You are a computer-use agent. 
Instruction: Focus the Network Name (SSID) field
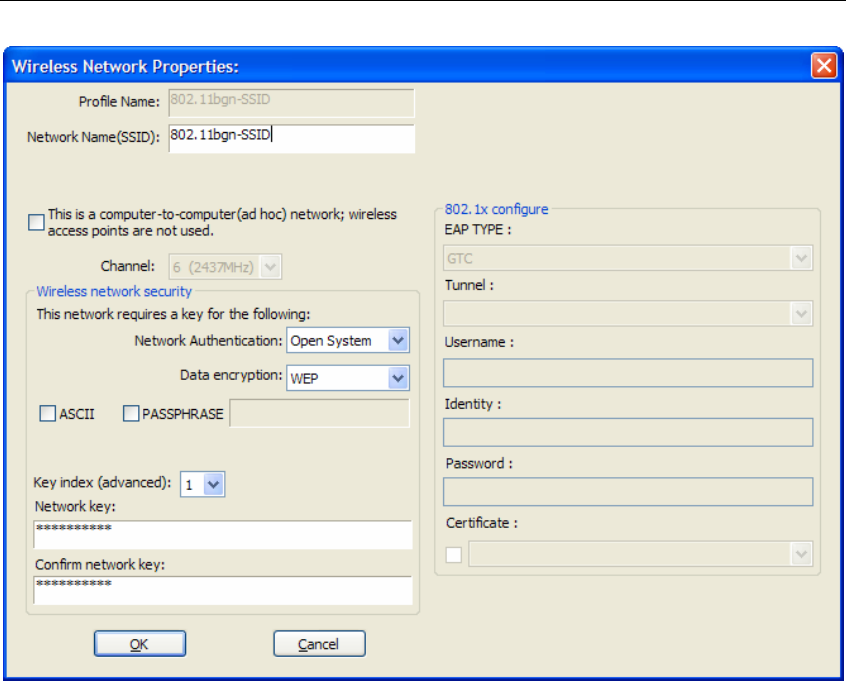290,138
